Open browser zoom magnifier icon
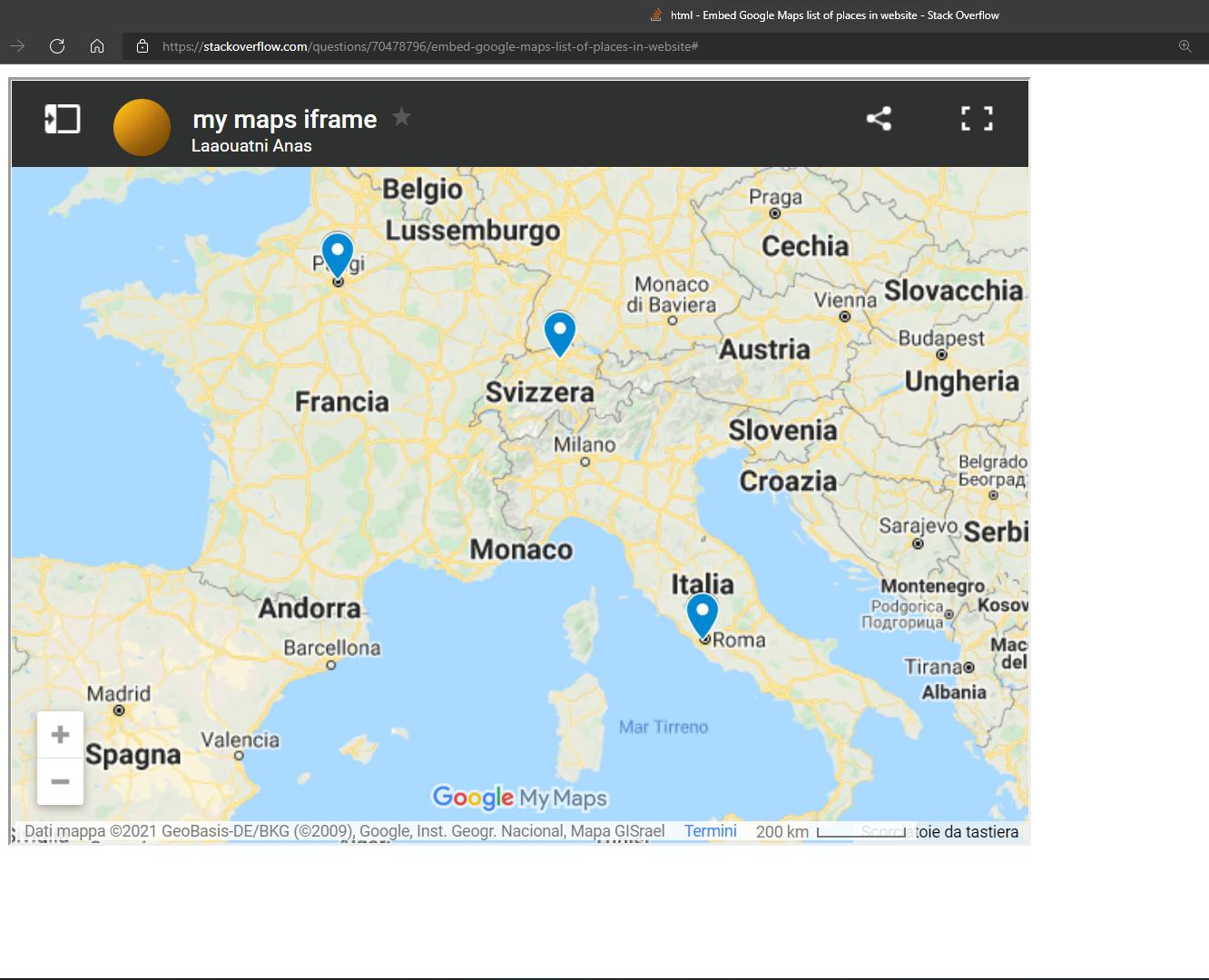This screenshot has height=980, width=1209. pyautogui.click(x=1184, y=46)
